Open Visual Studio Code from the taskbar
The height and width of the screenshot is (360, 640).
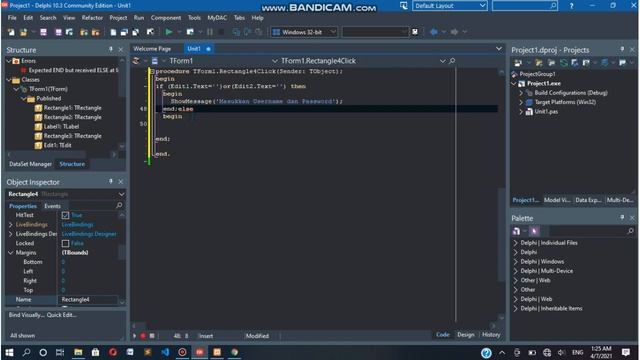point(165,352)
